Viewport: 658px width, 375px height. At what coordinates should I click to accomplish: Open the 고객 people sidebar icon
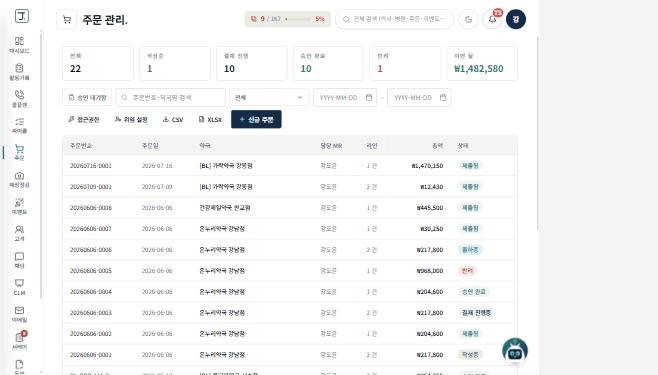click(x=19, y=233)
